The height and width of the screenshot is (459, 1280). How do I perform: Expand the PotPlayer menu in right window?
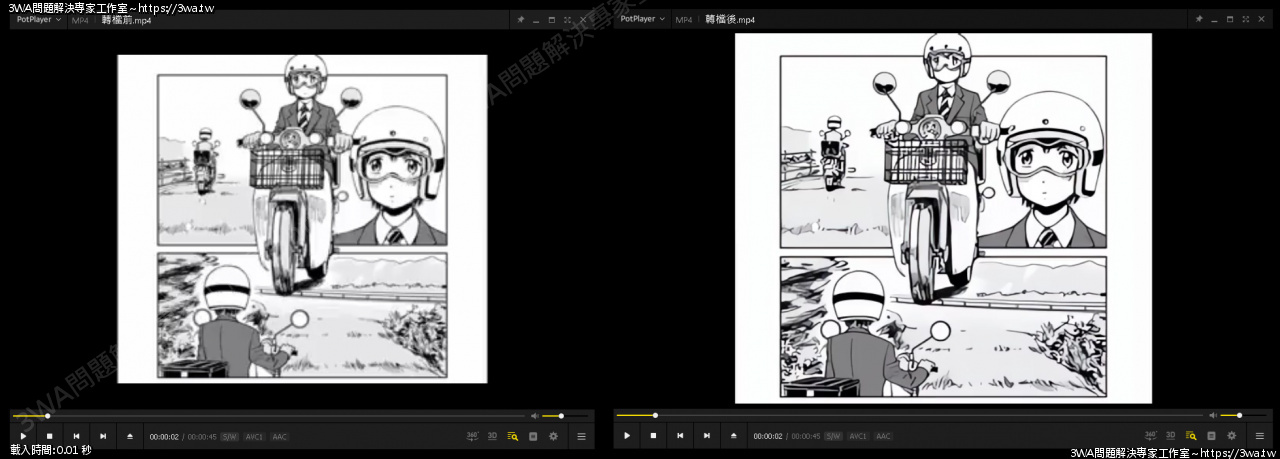click(x=642, y=19)
